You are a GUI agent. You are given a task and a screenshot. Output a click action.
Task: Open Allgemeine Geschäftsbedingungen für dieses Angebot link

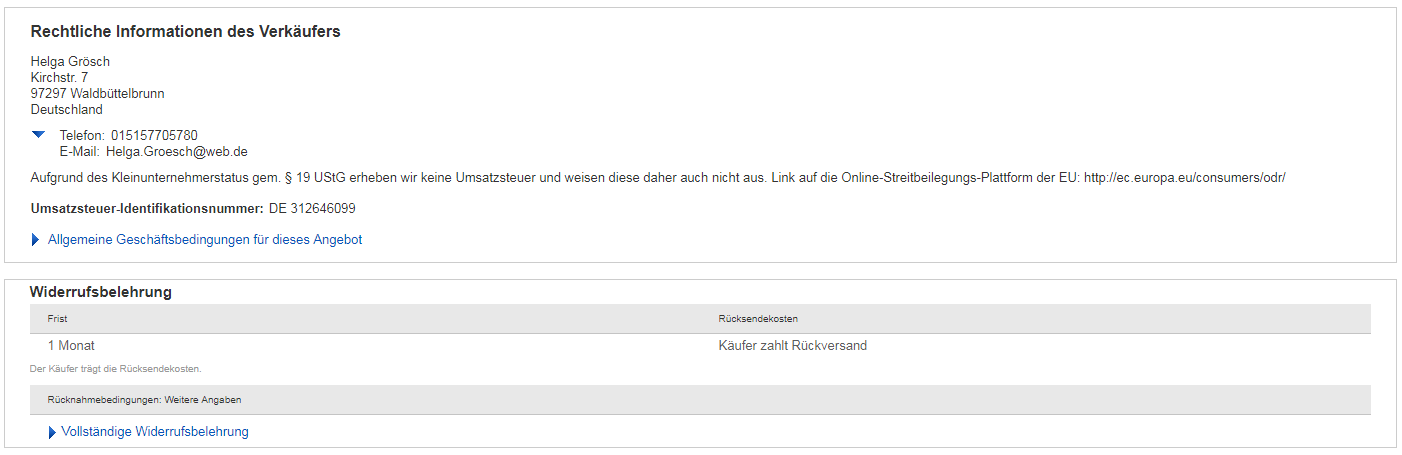click(204, 240)
